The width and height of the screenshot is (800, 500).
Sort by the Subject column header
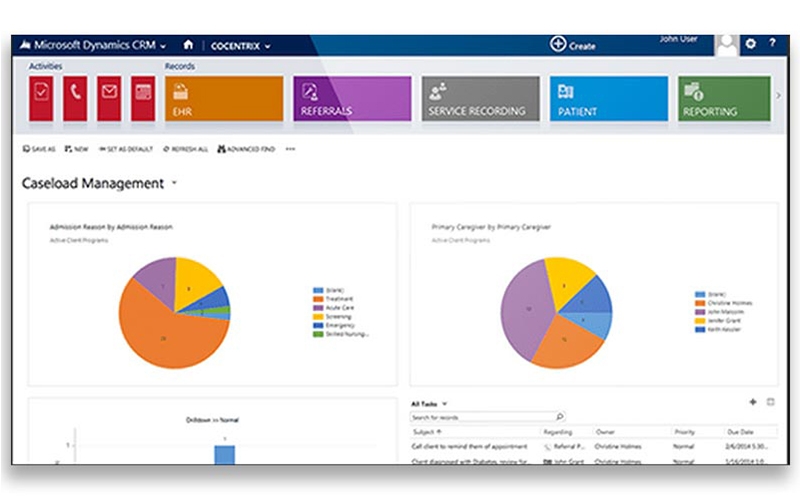click(x=427, y=432)
